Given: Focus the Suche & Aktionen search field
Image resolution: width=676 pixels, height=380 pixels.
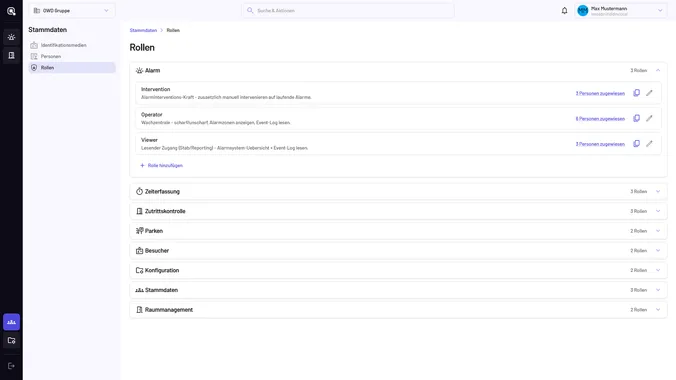Looking at the screenshot, I should pyautogui.click(x=348, y=11).
